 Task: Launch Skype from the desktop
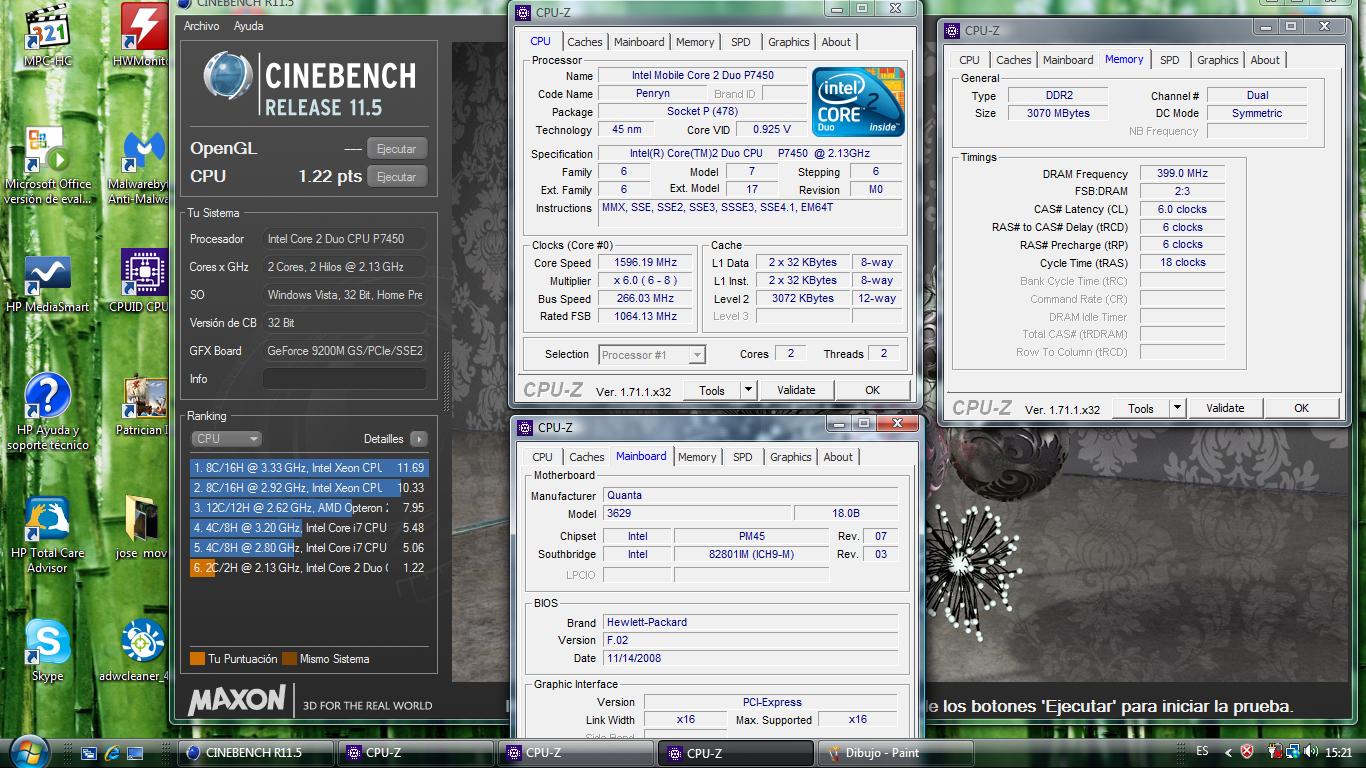pos(47,650)
